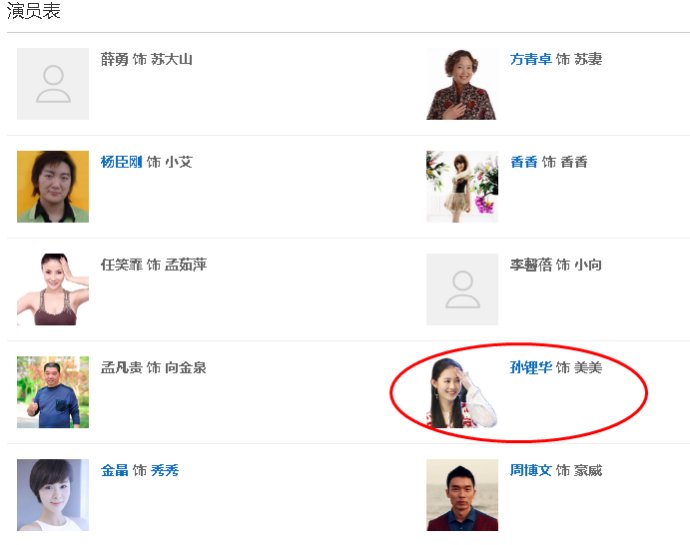Click the photo thumbnail beside 香香 饰 香香
The width and height of the screenshot is (690, 545).
[x=462, y=186]
